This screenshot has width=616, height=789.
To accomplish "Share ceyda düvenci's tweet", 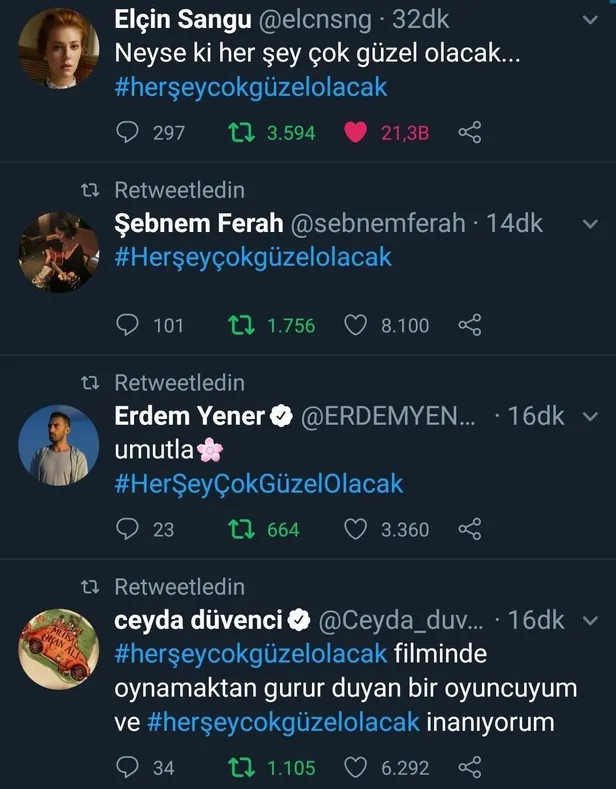I will click(470, 767).
